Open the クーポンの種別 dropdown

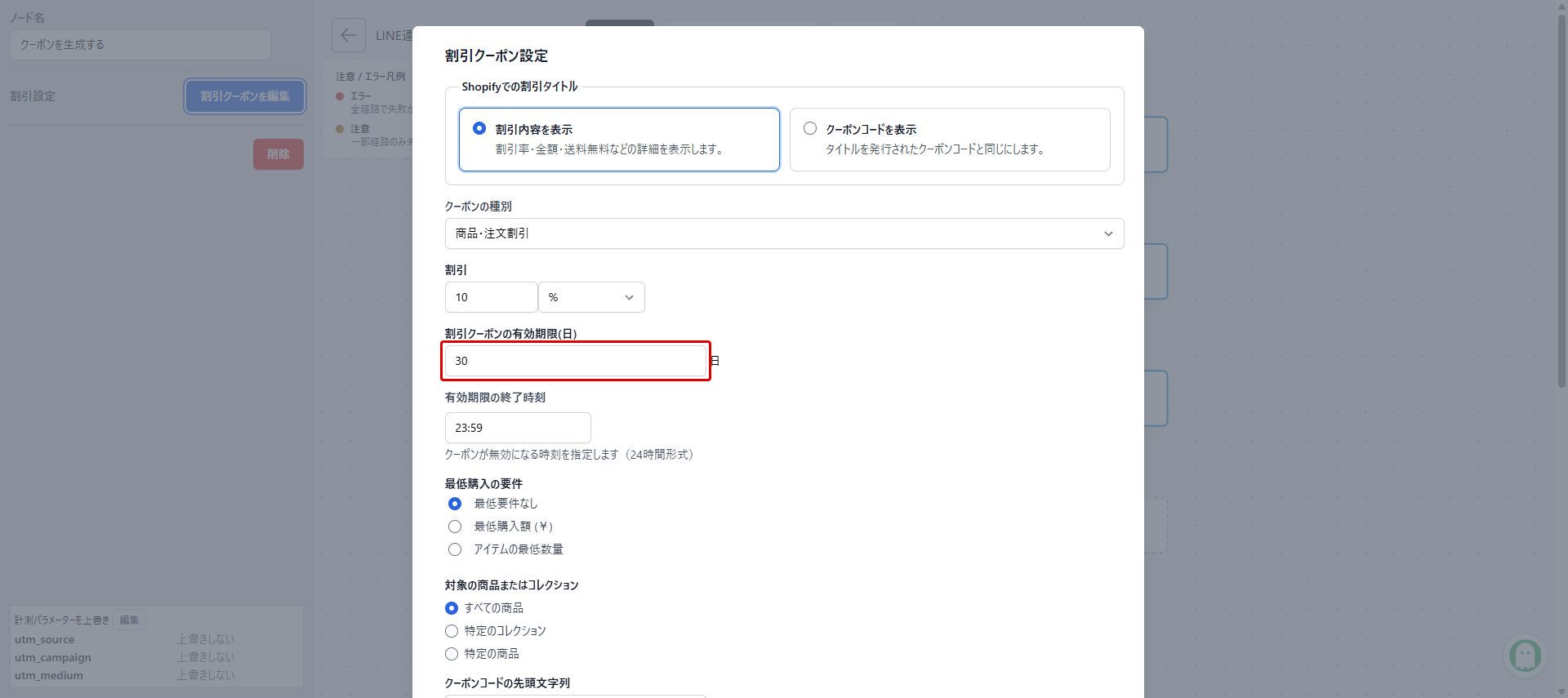784,233
